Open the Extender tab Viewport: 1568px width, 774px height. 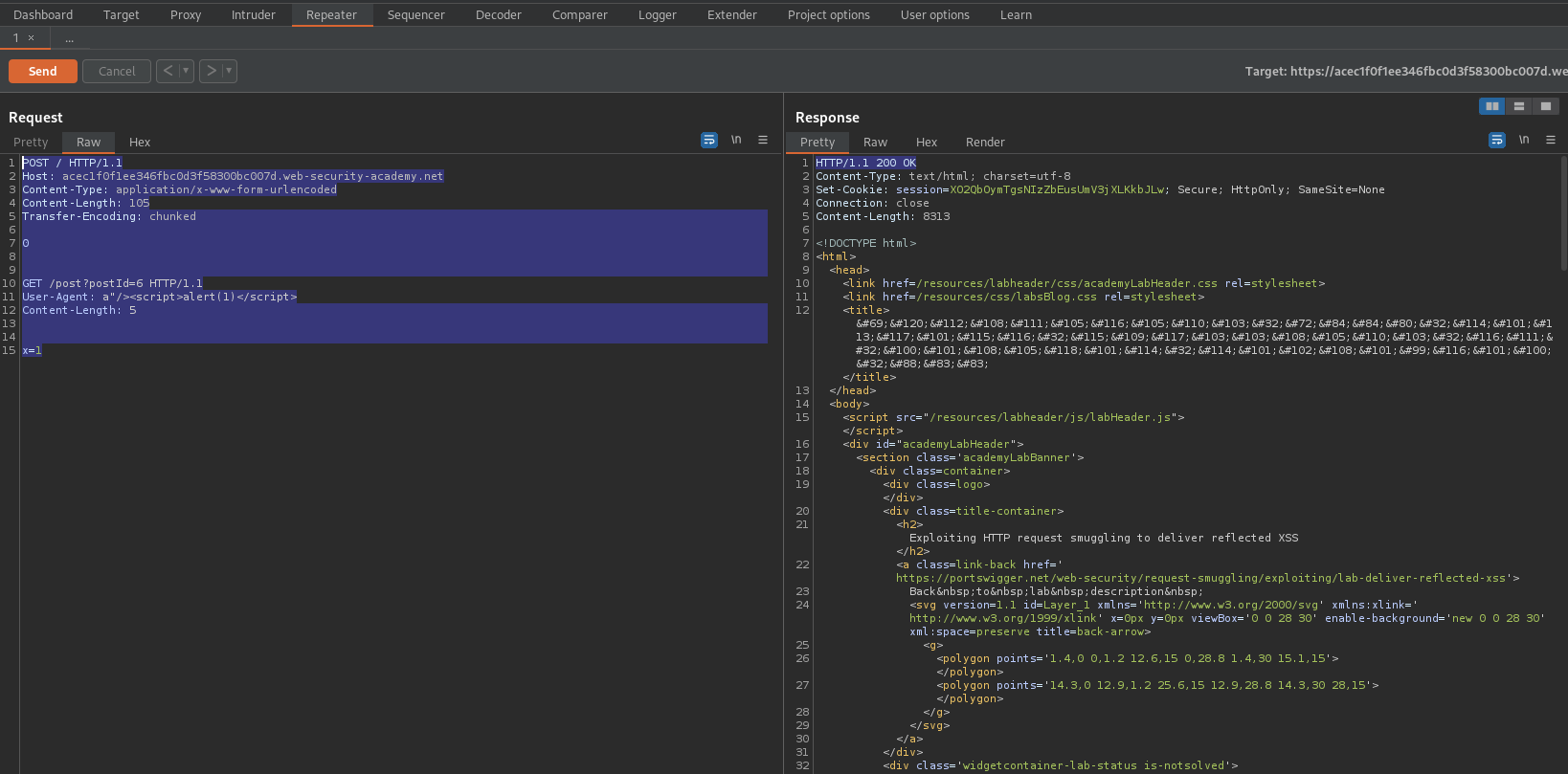(x=732, y=14)
